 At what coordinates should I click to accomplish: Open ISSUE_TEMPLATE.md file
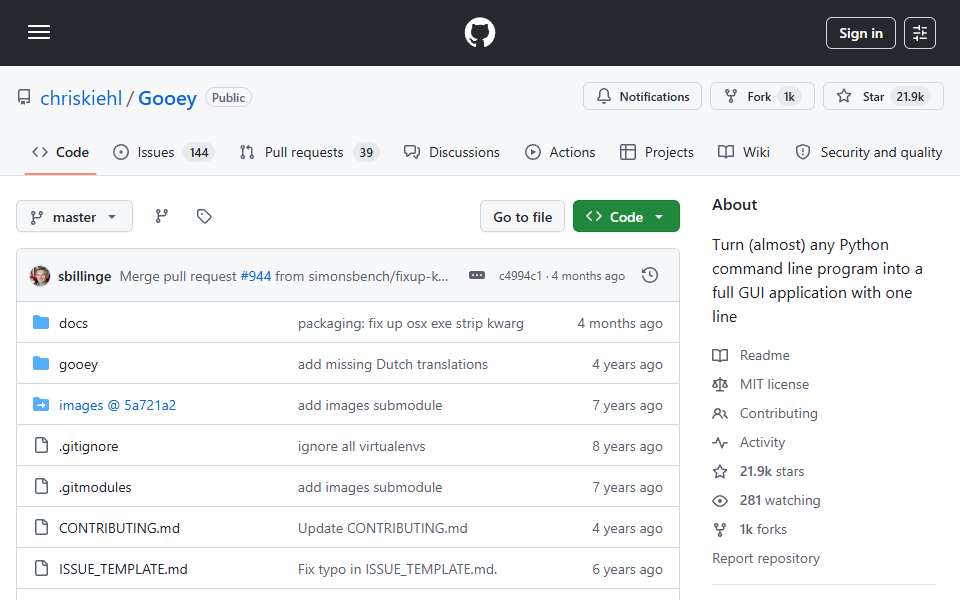123,569
